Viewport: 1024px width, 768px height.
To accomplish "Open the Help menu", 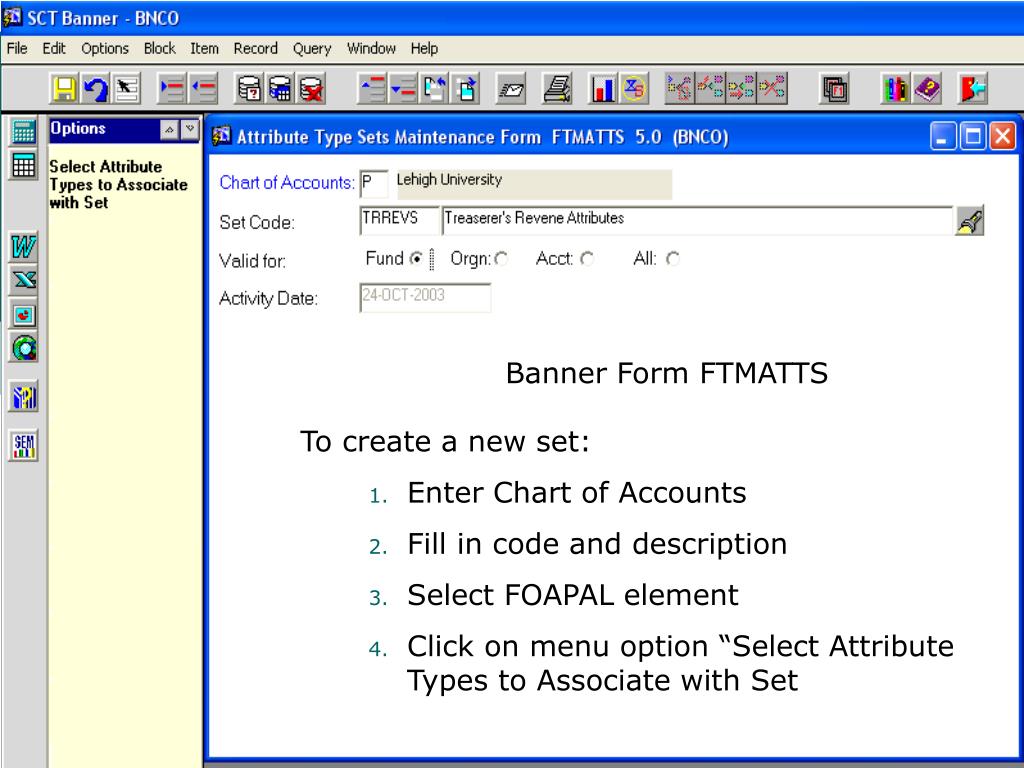I will [424, 48].
